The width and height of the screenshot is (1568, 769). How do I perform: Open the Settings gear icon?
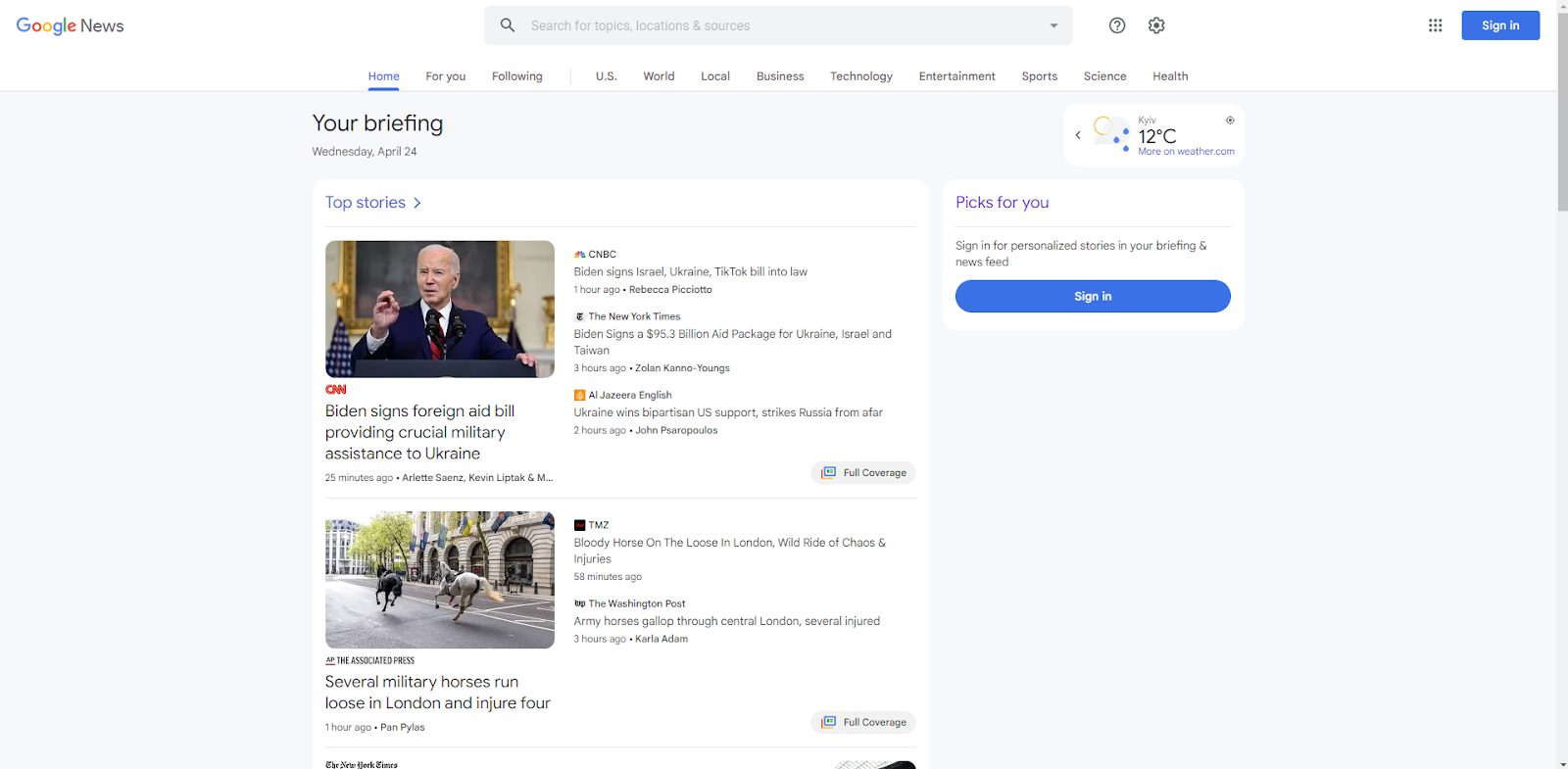click(1156, 25)
